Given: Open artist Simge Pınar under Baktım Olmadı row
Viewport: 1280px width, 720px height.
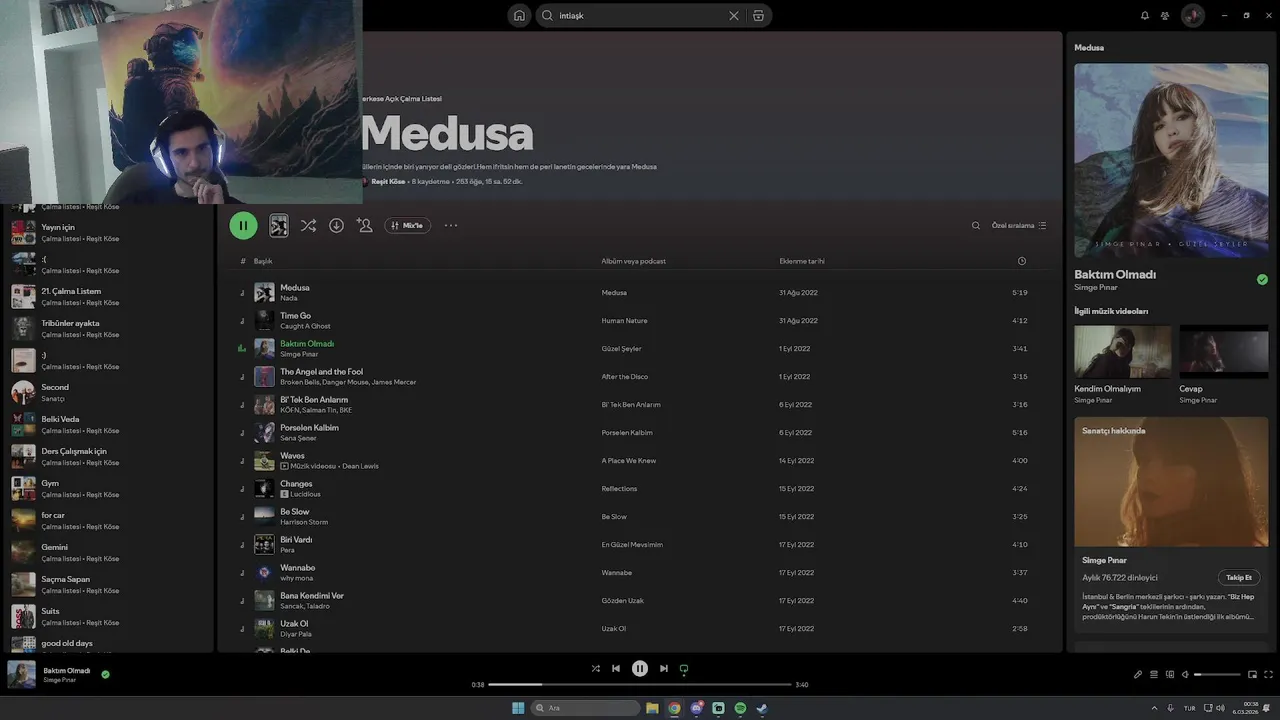Looking at the screenshot, I should [x=299, y=354].
